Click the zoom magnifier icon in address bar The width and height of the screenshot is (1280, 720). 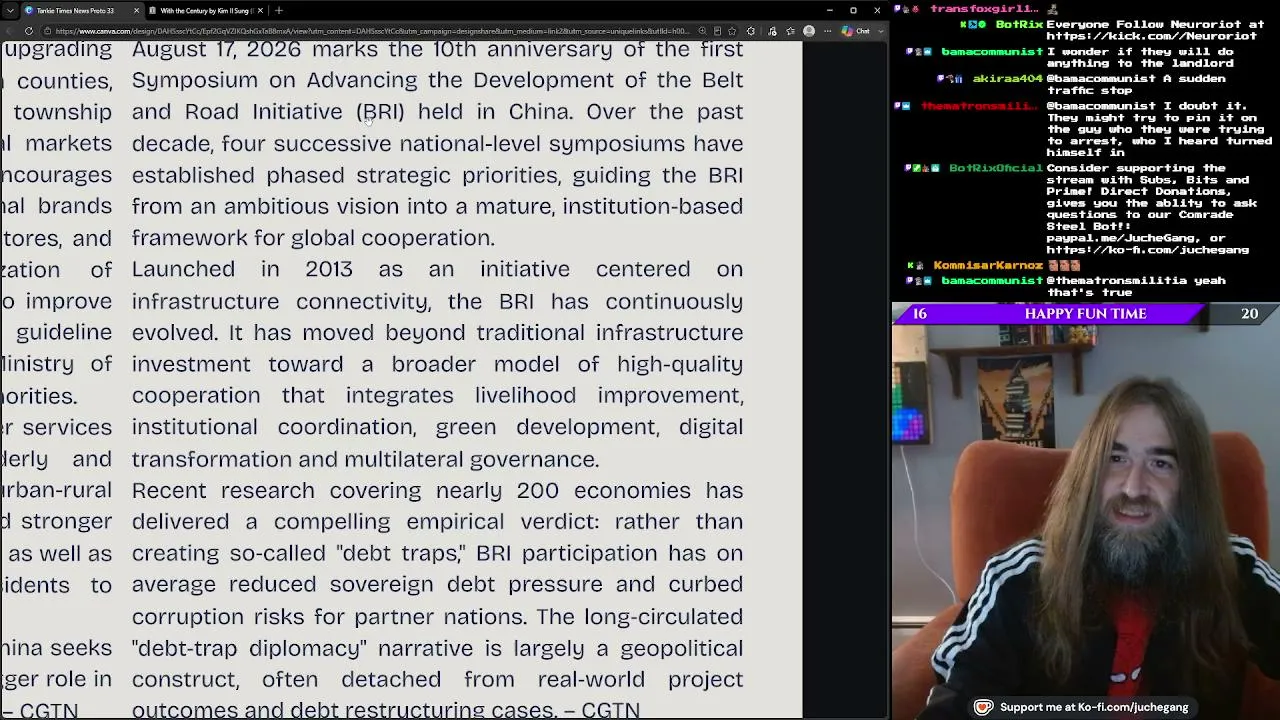pyautogui.click(x=702, y=31)
